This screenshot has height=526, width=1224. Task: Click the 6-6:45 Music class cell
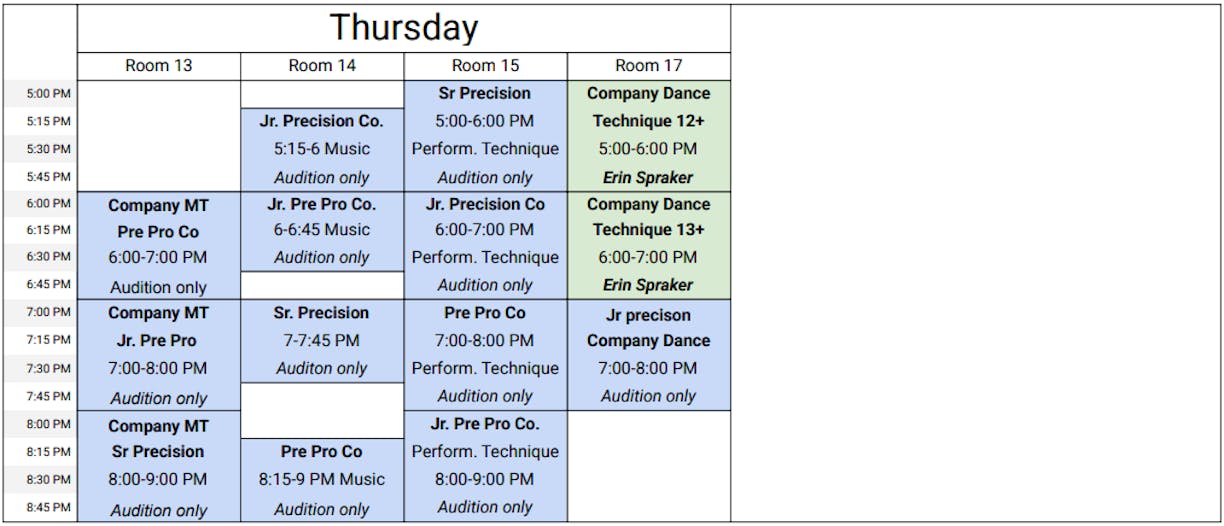(322, 231)
